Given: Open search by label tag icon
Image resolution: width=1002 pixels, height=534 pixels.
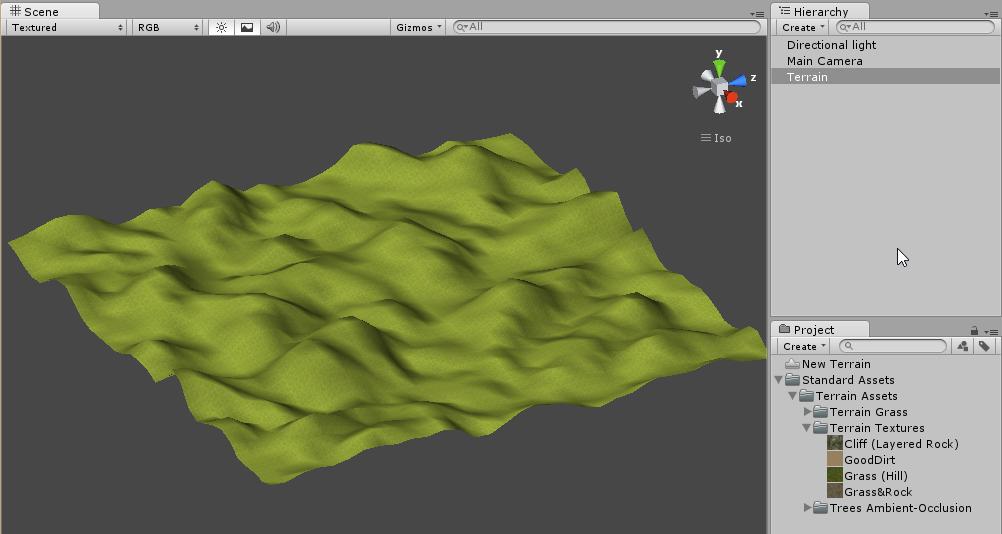Looking at the screenshot, I should [x=984, y=346].
